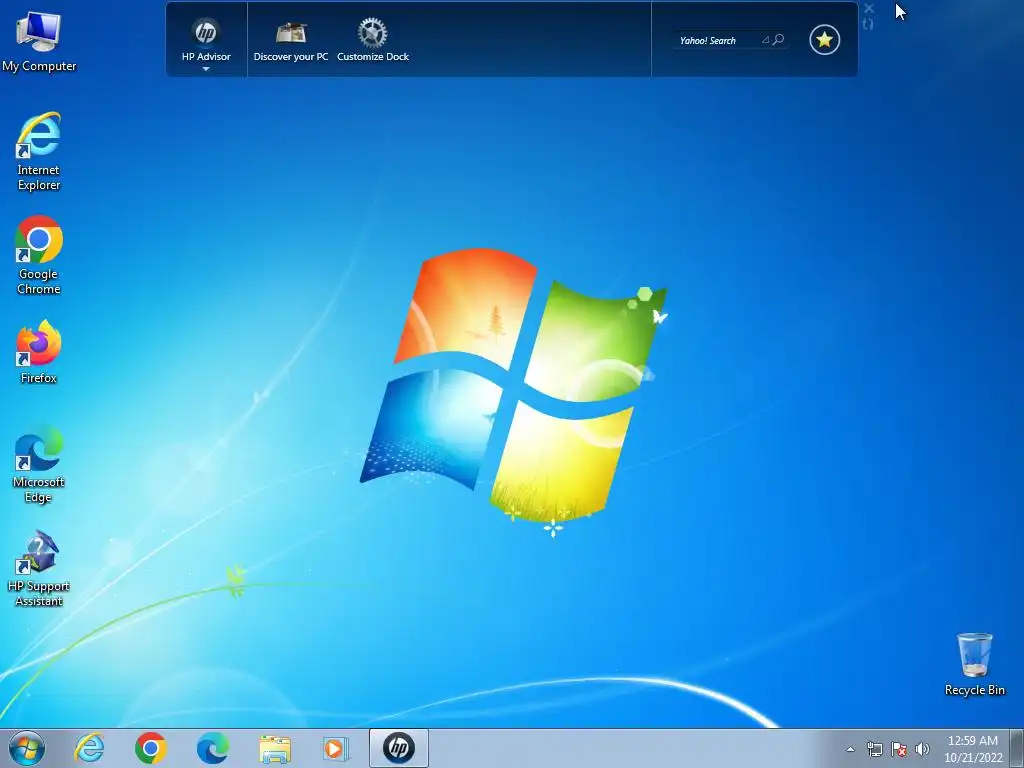
Task: Click the clock showing 12:59 AM
Action: pyautogui.click(x=972, y=749)
